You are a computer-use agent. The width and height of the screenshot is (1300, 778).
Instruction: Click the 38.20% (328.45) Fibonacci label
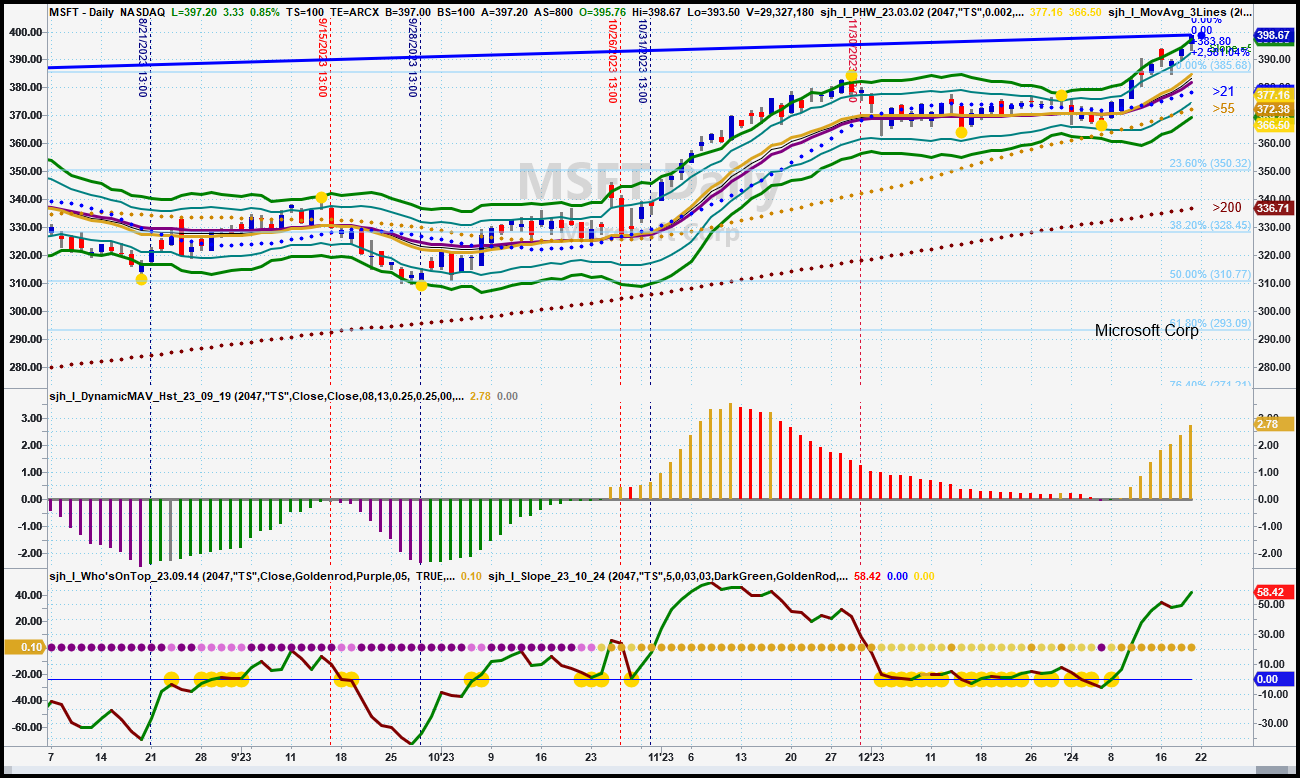tap(1211, 226)
